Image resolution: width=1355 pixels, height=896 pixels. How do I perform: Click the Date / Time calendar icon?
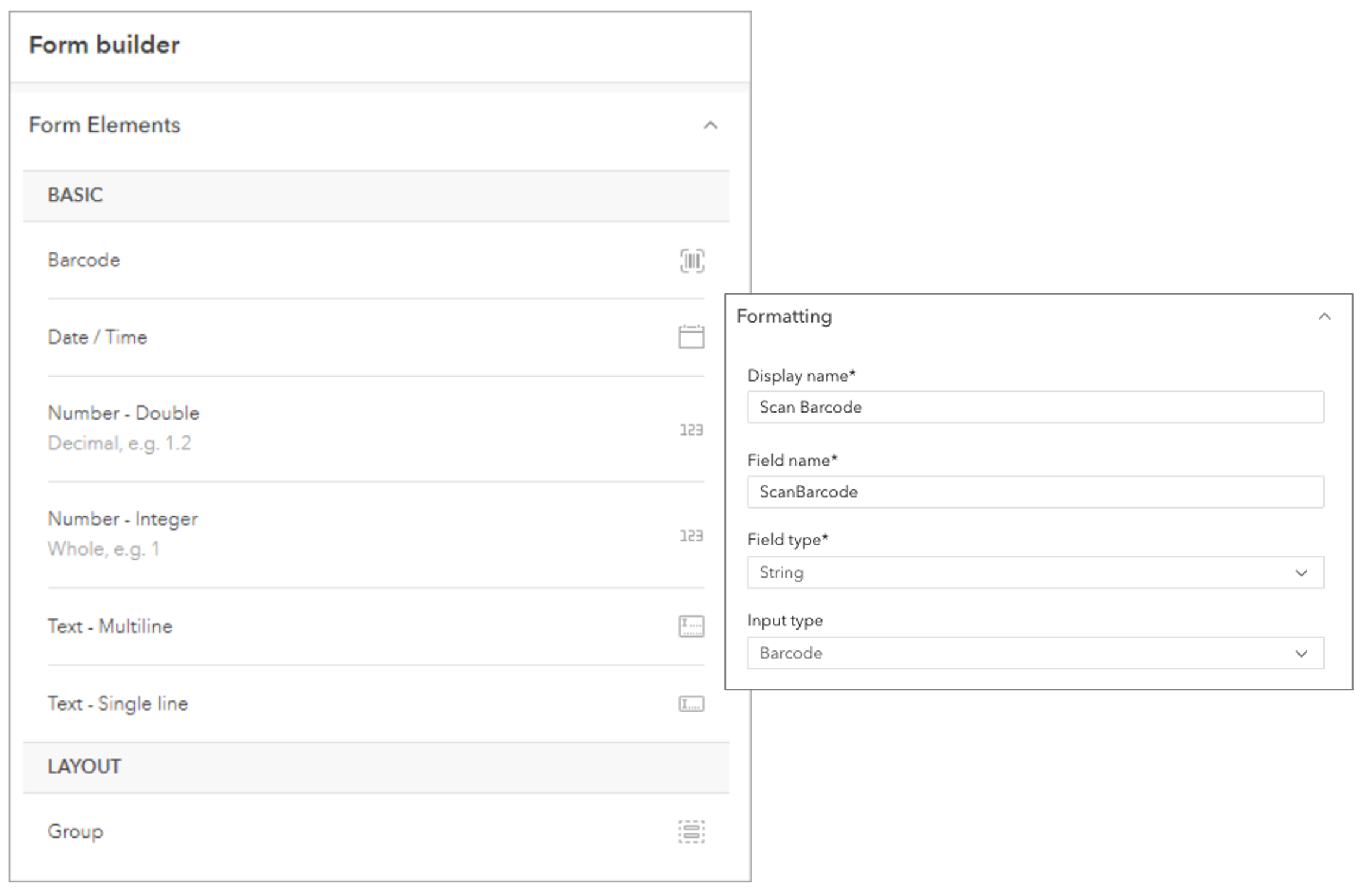pos(691,337)
